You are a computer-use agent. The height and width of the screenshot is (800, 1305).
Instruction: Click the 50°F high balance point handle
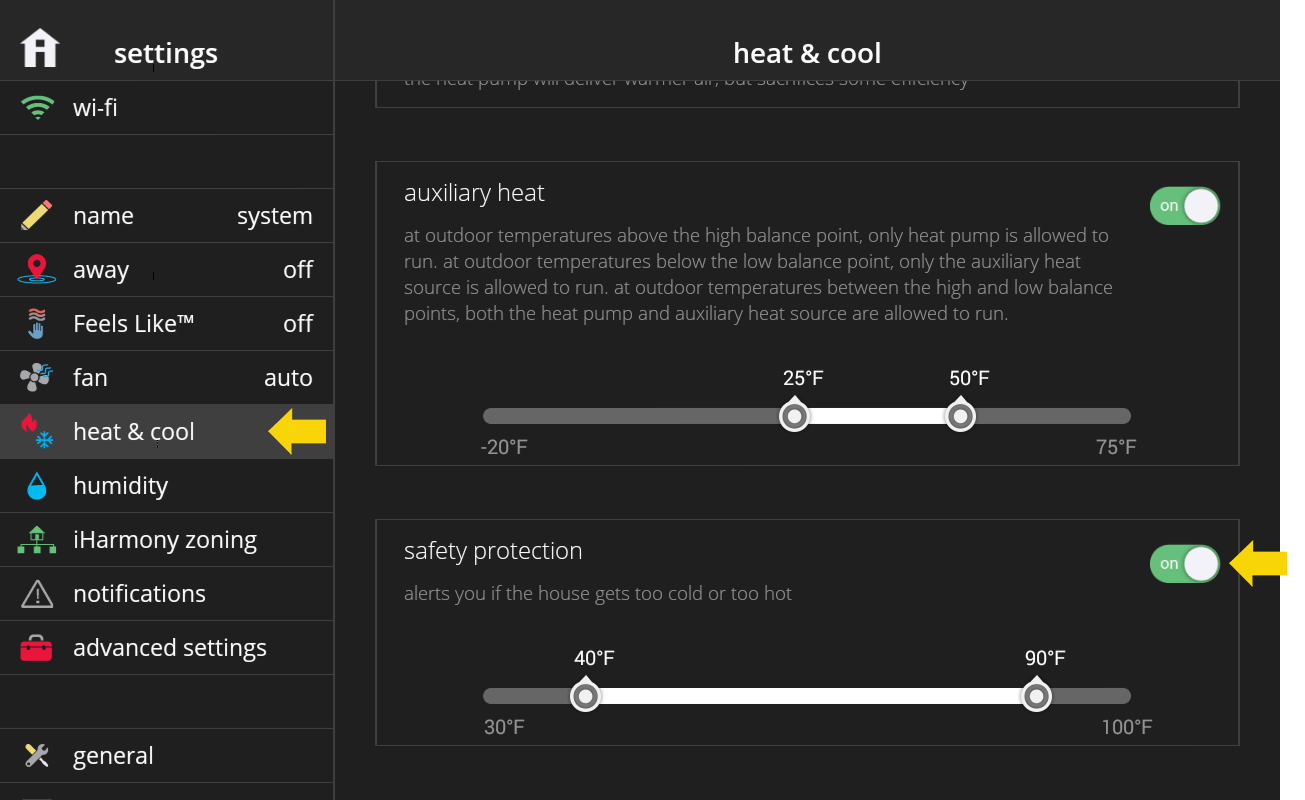point(961,415)
